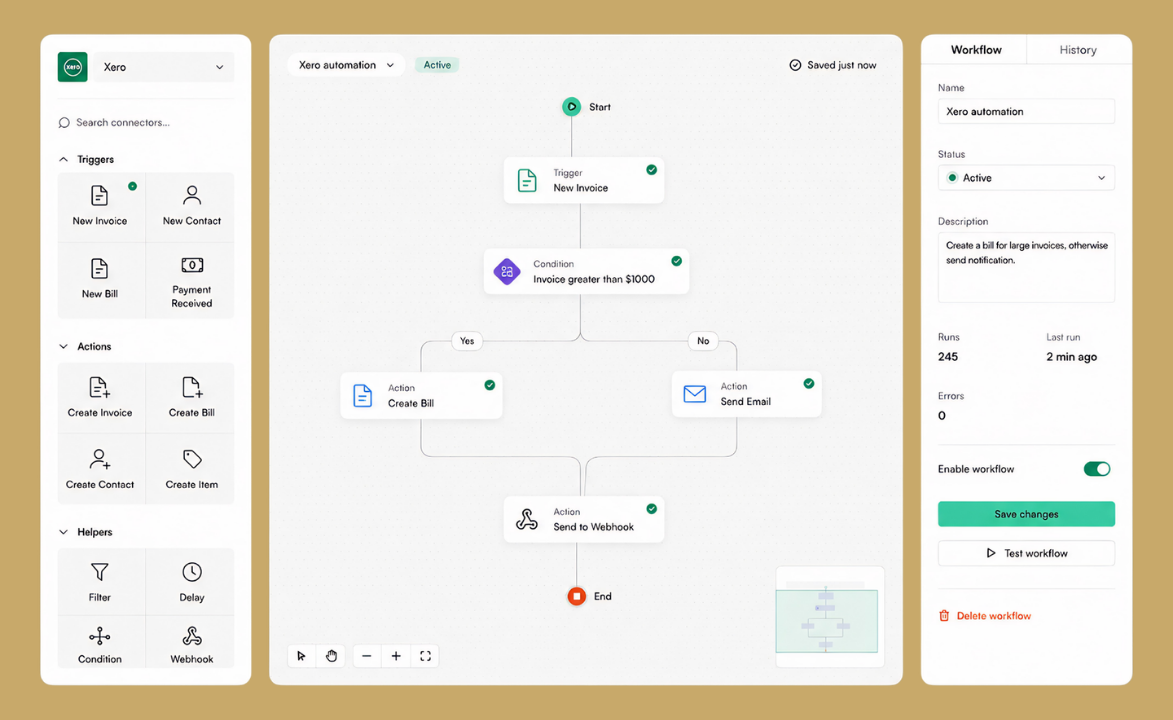Select the New Invoice trigger connector
1173x720 pixels.
coord(100,207)
